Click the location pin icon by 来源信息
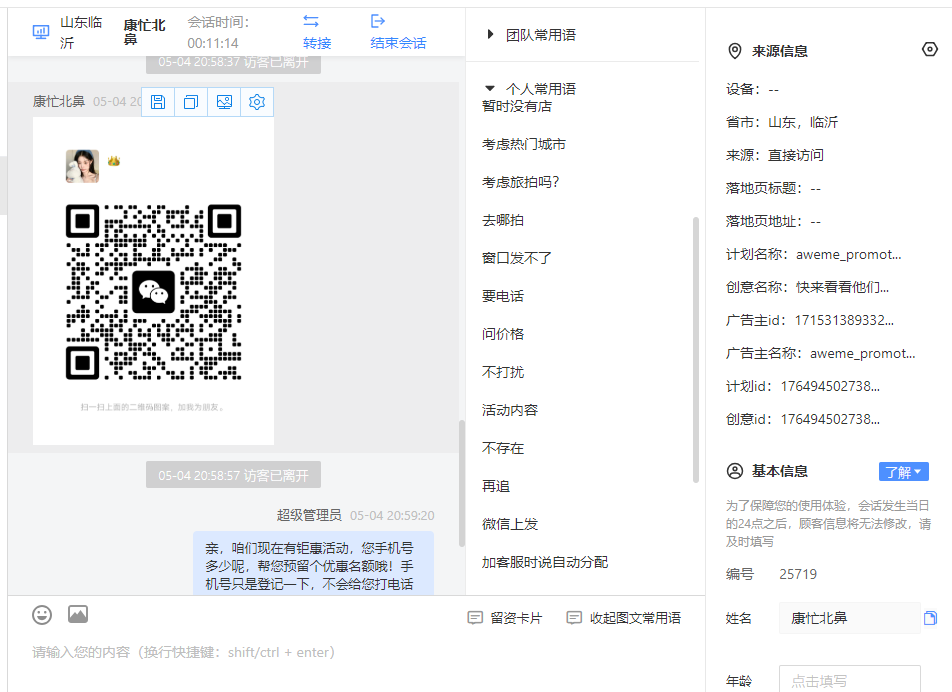The image size is (952, 692). click(x=735, y=51)
